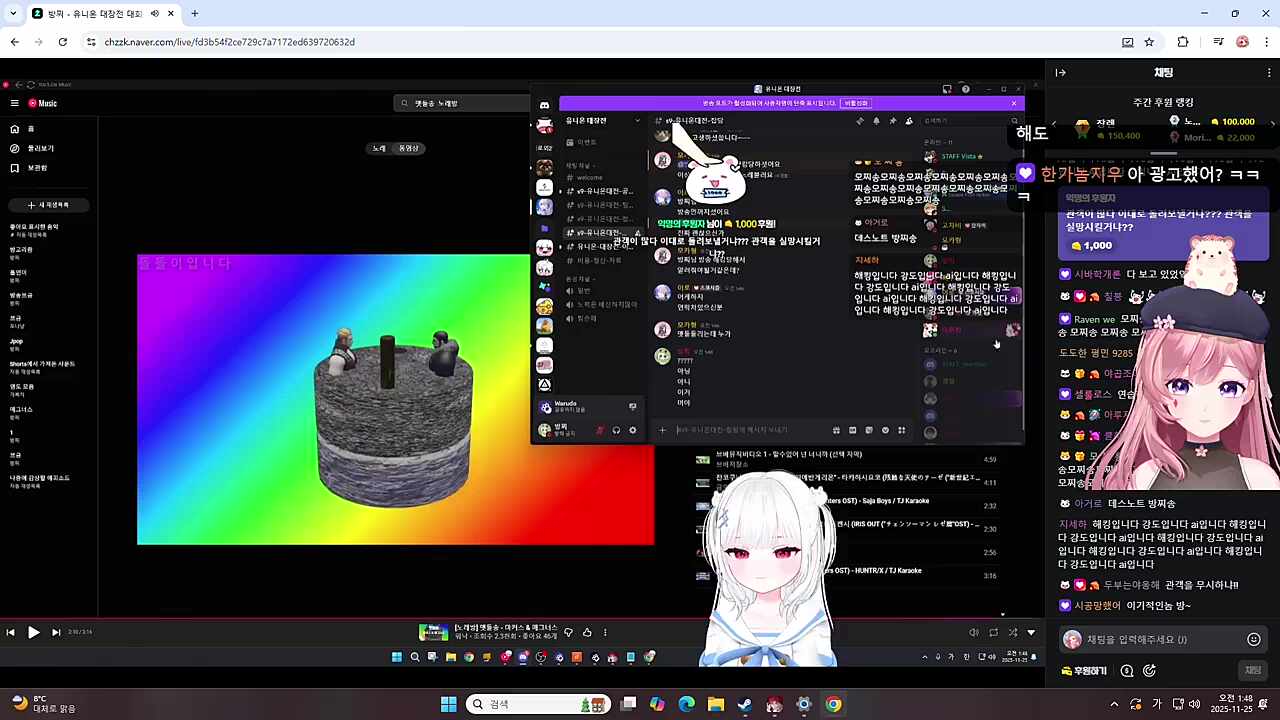Skip to the next track
Viewport: 1280px width, 720px height.
pyautogui.click(x=56, y=632)
